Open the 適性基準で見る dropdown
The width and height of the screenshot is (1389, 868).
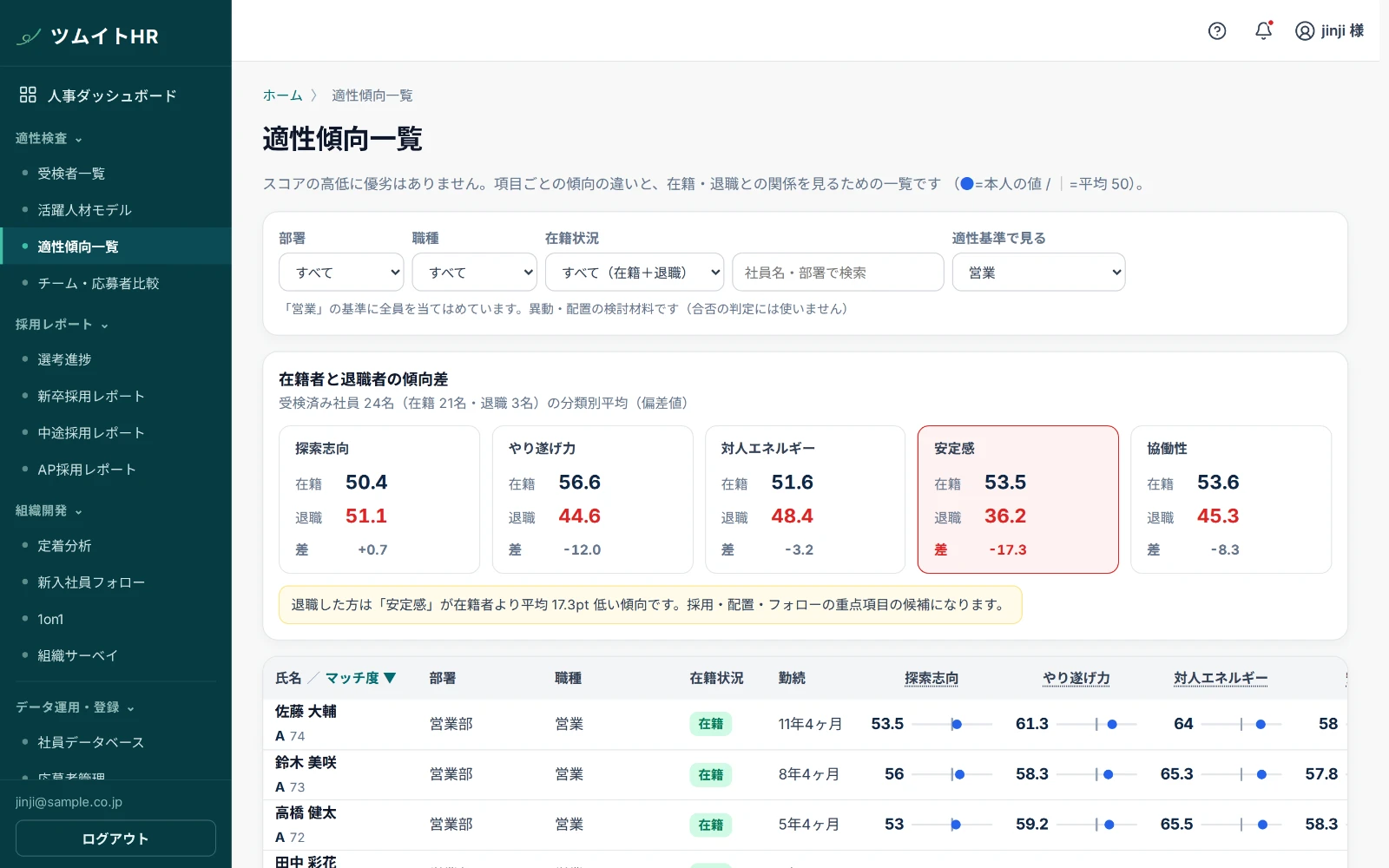(x=1038, y=273)
